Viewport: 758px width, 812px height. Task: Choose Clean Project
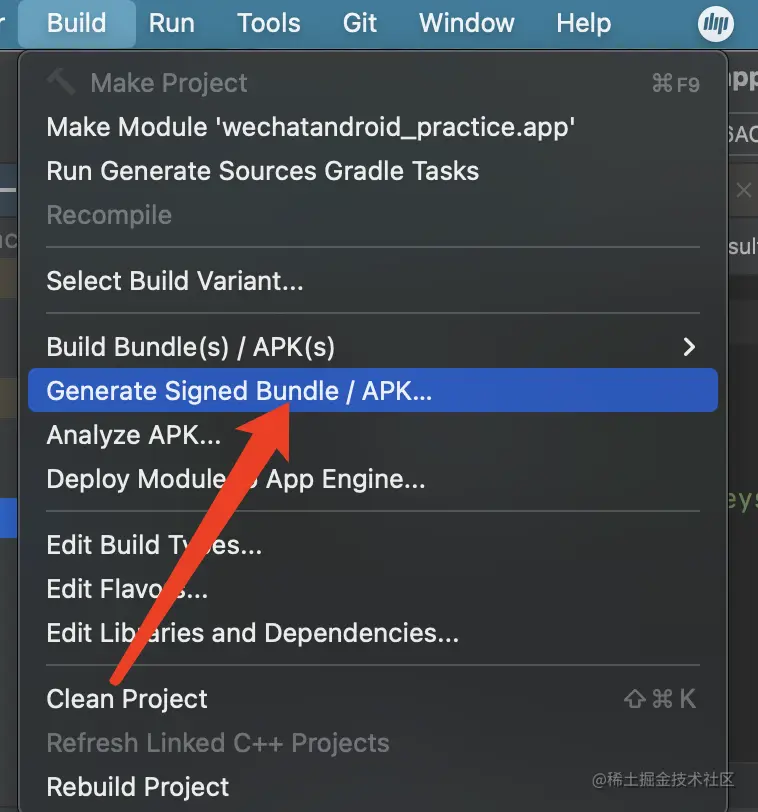pos(127,699)
